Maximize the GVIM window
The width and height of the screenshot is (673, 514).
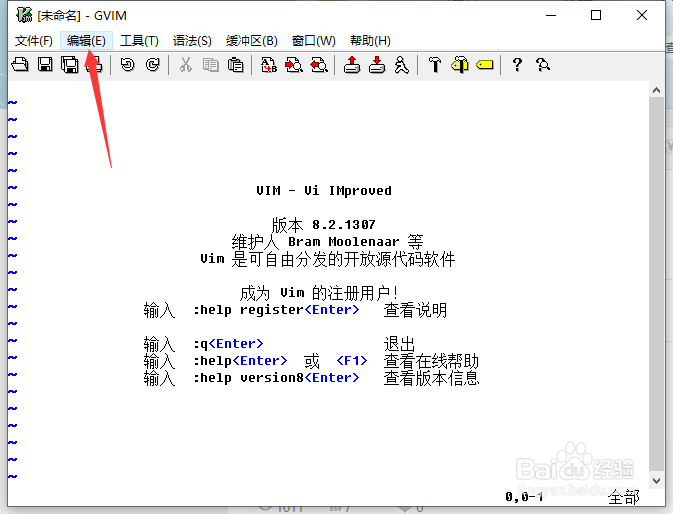[x=596, y=15]
